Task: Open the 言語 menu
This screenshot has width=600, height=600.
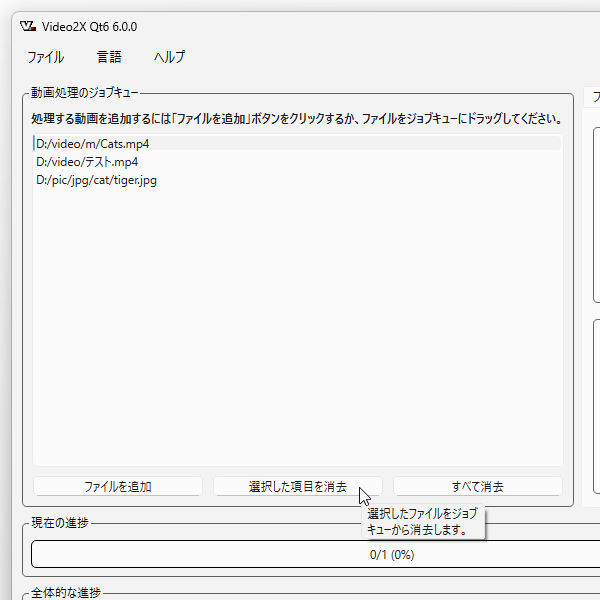Action: (x=109, y=57)
